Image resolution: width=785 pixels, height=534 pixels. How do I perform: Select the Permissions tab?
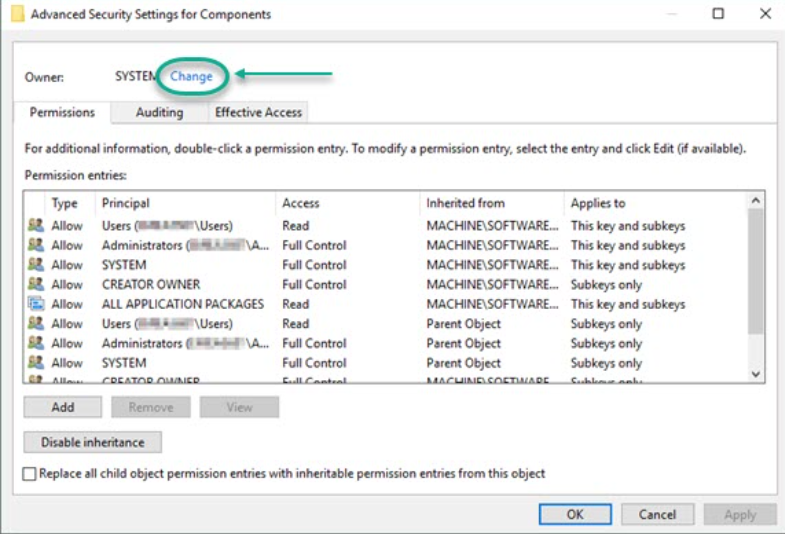pos(62,112)
